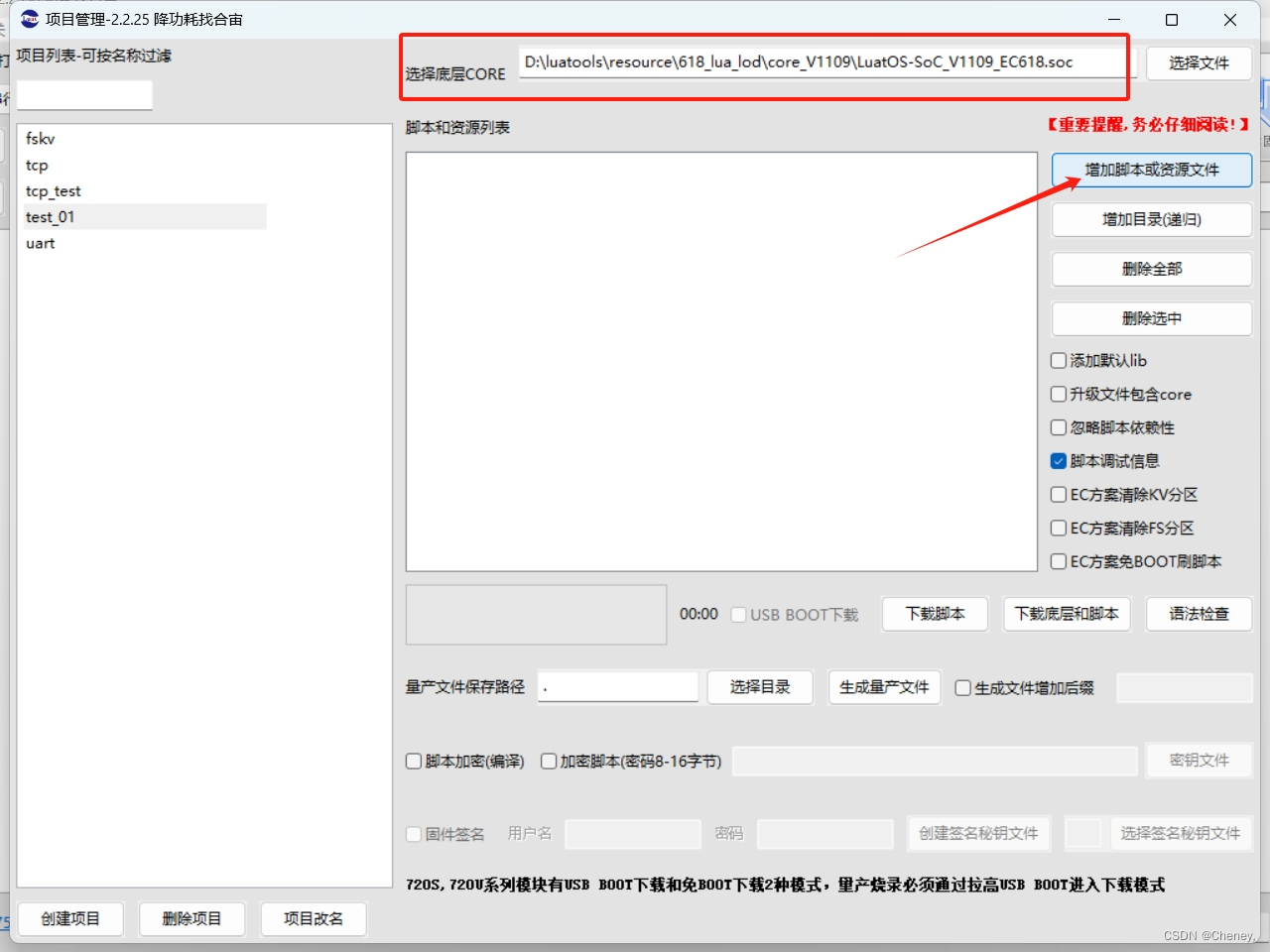The width and height of the screenshot is (1270, 952).
Task: Click 选择文件 to choose the core file
Action: 1199,63
